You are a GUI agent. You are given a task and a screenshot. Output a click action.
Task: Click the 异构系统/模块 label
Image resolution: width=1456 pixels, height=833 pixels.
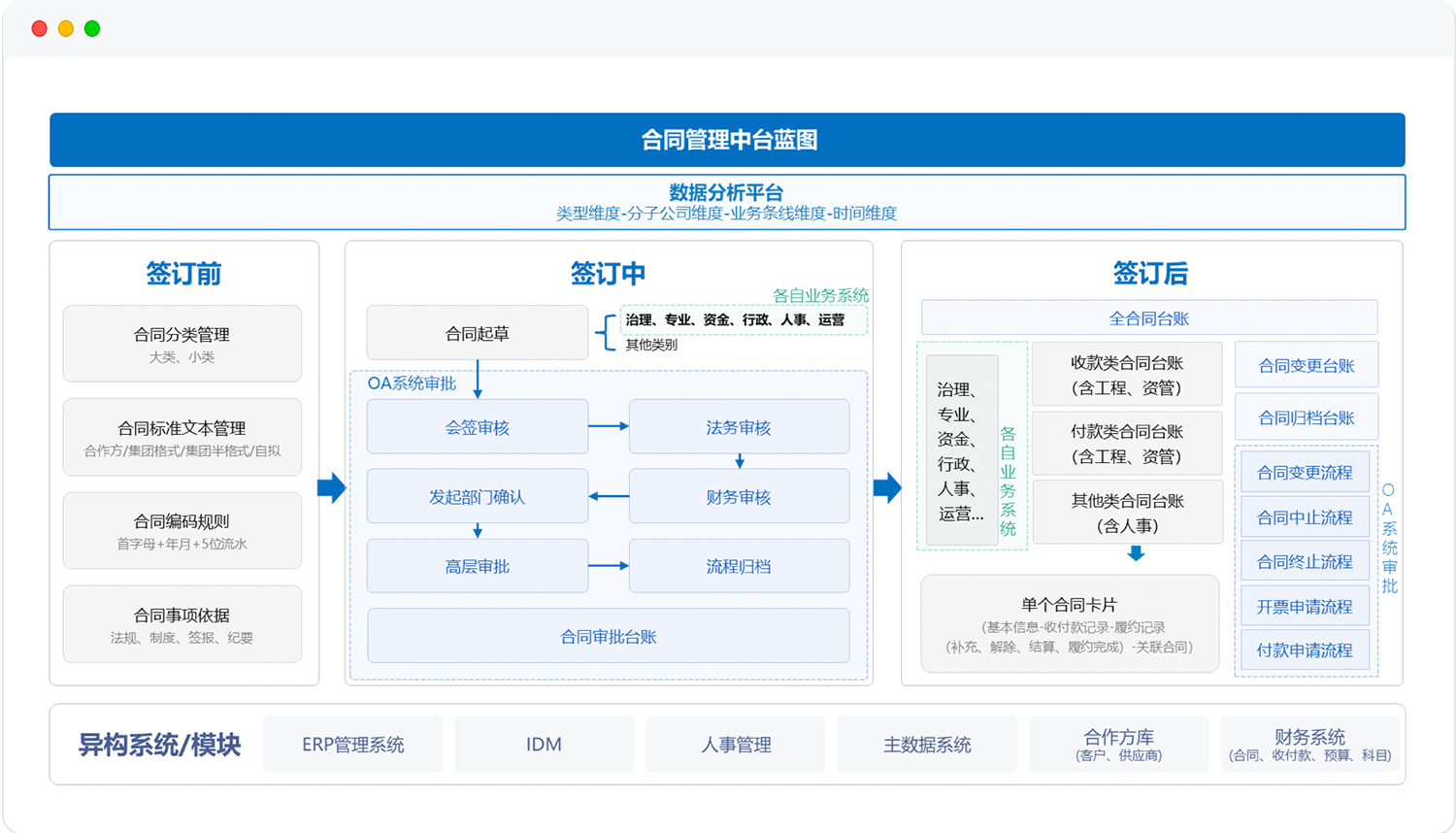coord(159,745)
